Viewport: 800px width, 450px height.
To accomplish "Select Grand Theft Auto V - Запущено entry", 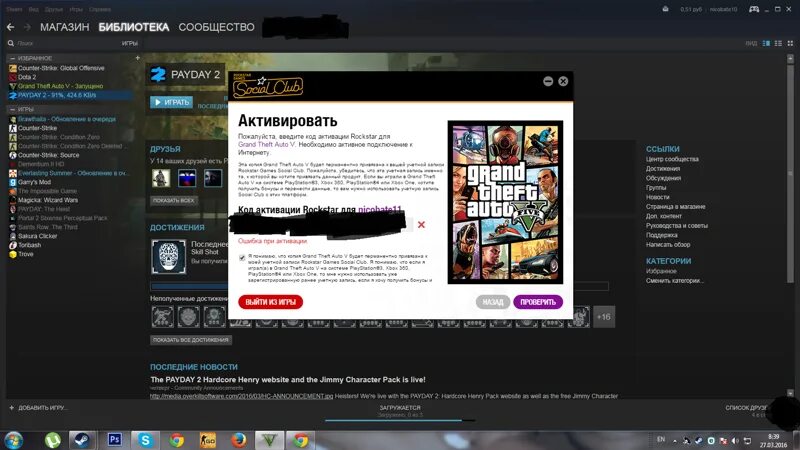I will [60, 86].
